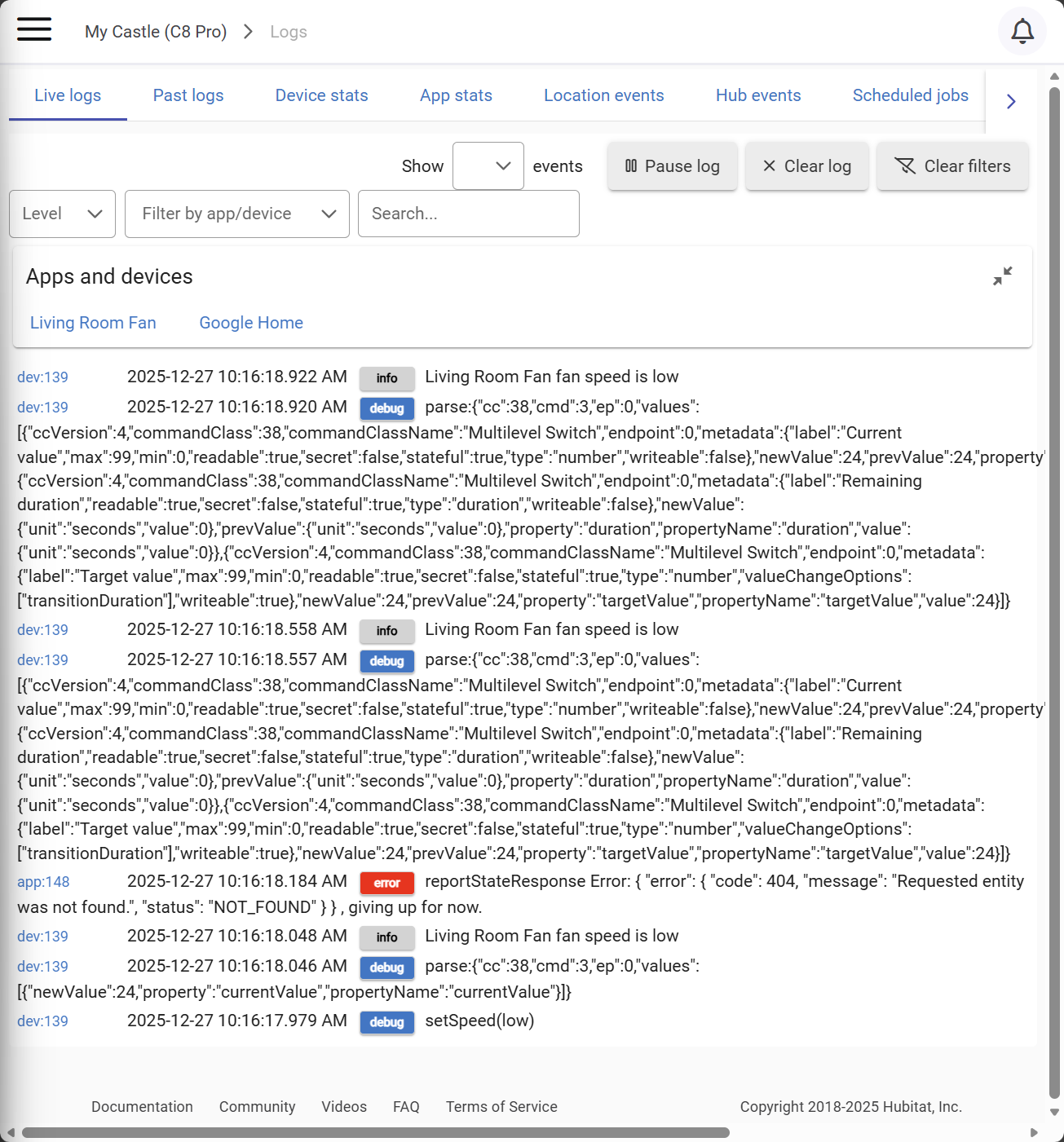Open the Show events count dropdown
Screen dimensions: 1064x1142
(488, 166)
